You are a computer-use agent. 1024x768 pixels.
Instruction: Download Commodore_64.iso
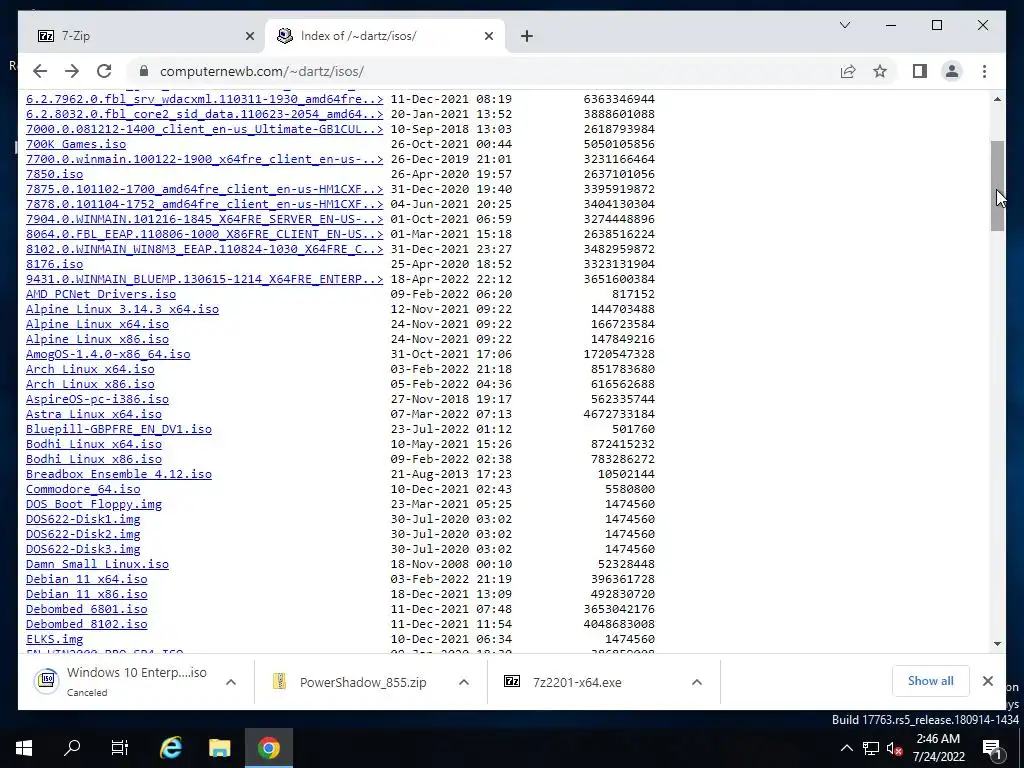tap(83, 489)
